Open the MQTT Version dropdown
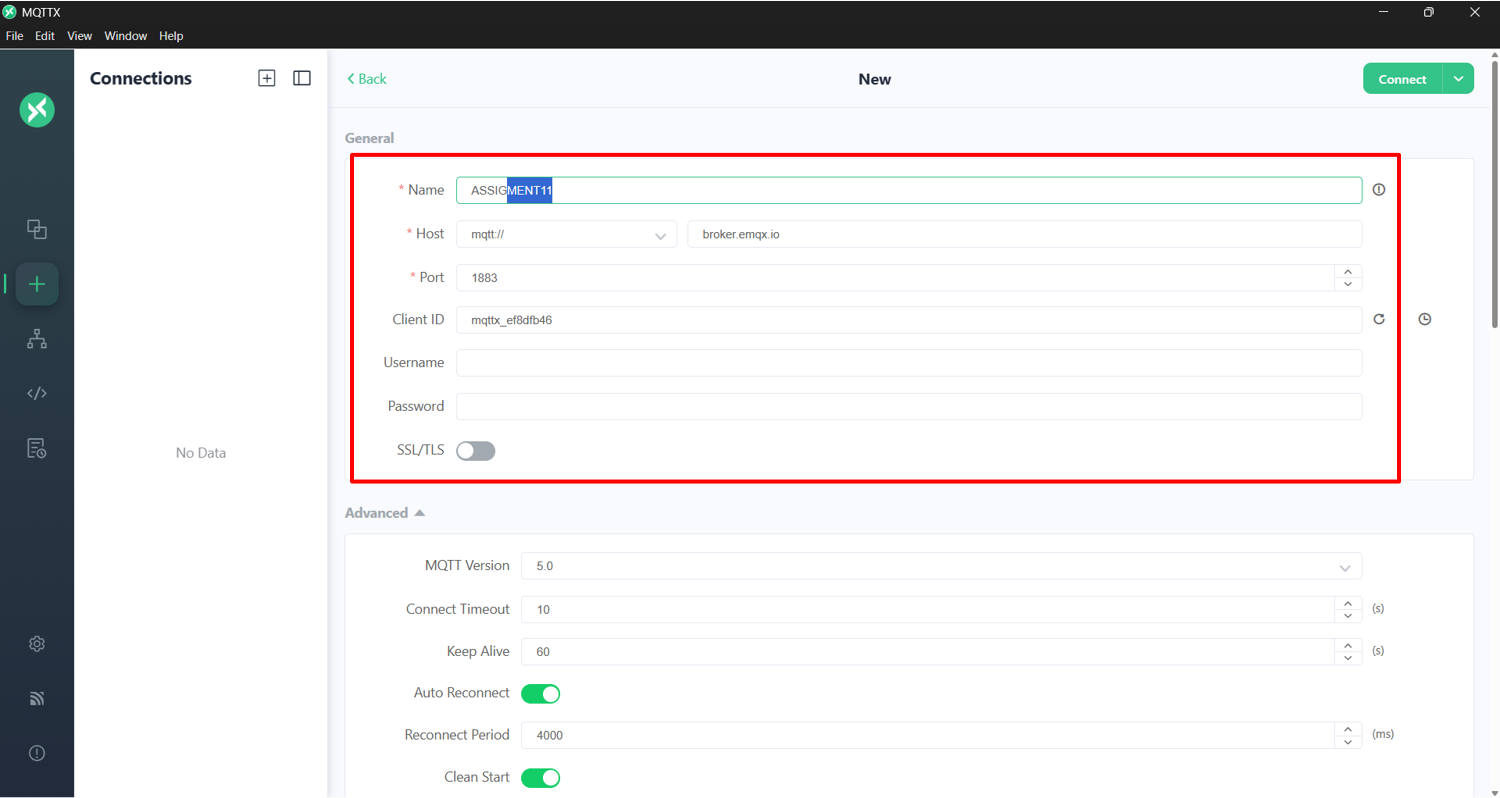1500x798 pixels. tap(942, 566)
